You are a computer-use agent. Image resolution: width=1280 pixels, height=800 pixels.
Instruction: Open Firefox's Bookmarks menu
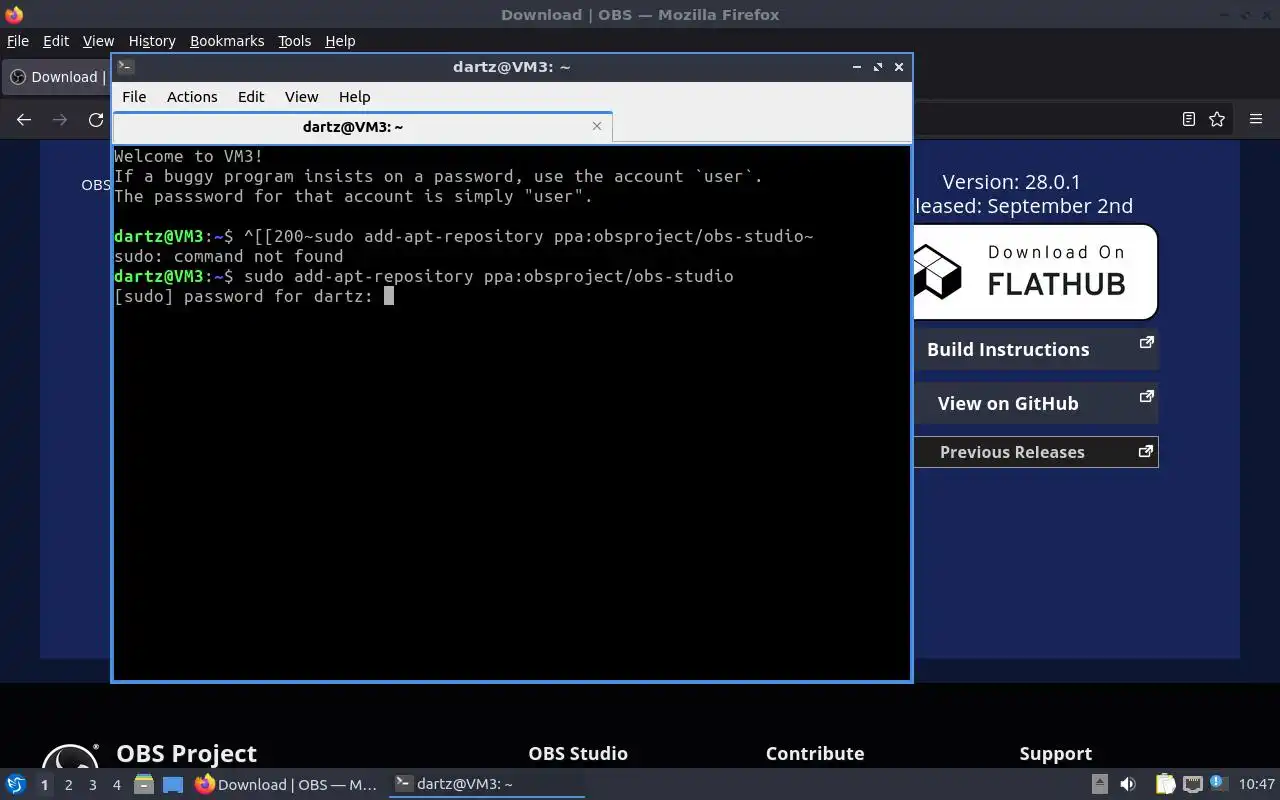coord(227,41)
